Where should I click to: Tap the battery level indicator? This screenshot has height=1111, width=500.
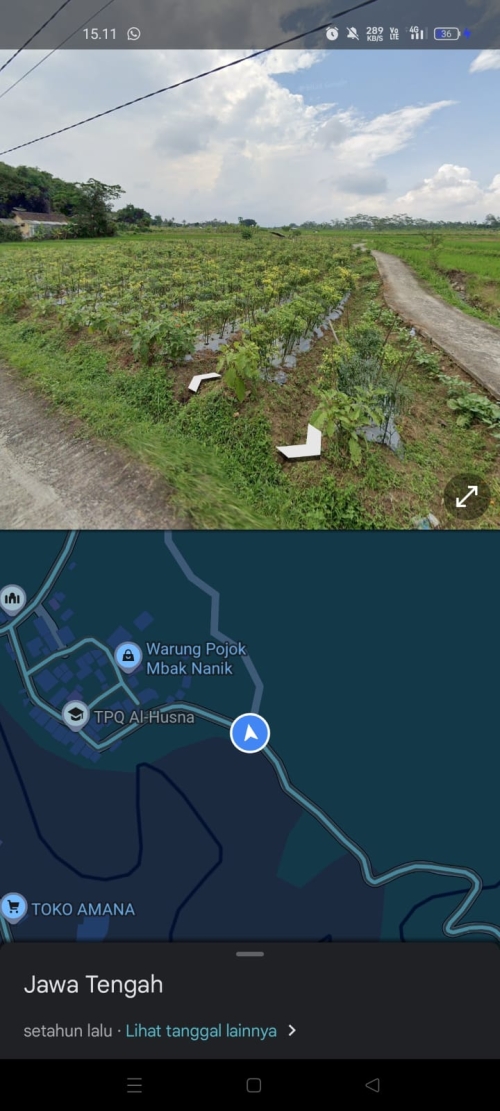click(448, 33)
